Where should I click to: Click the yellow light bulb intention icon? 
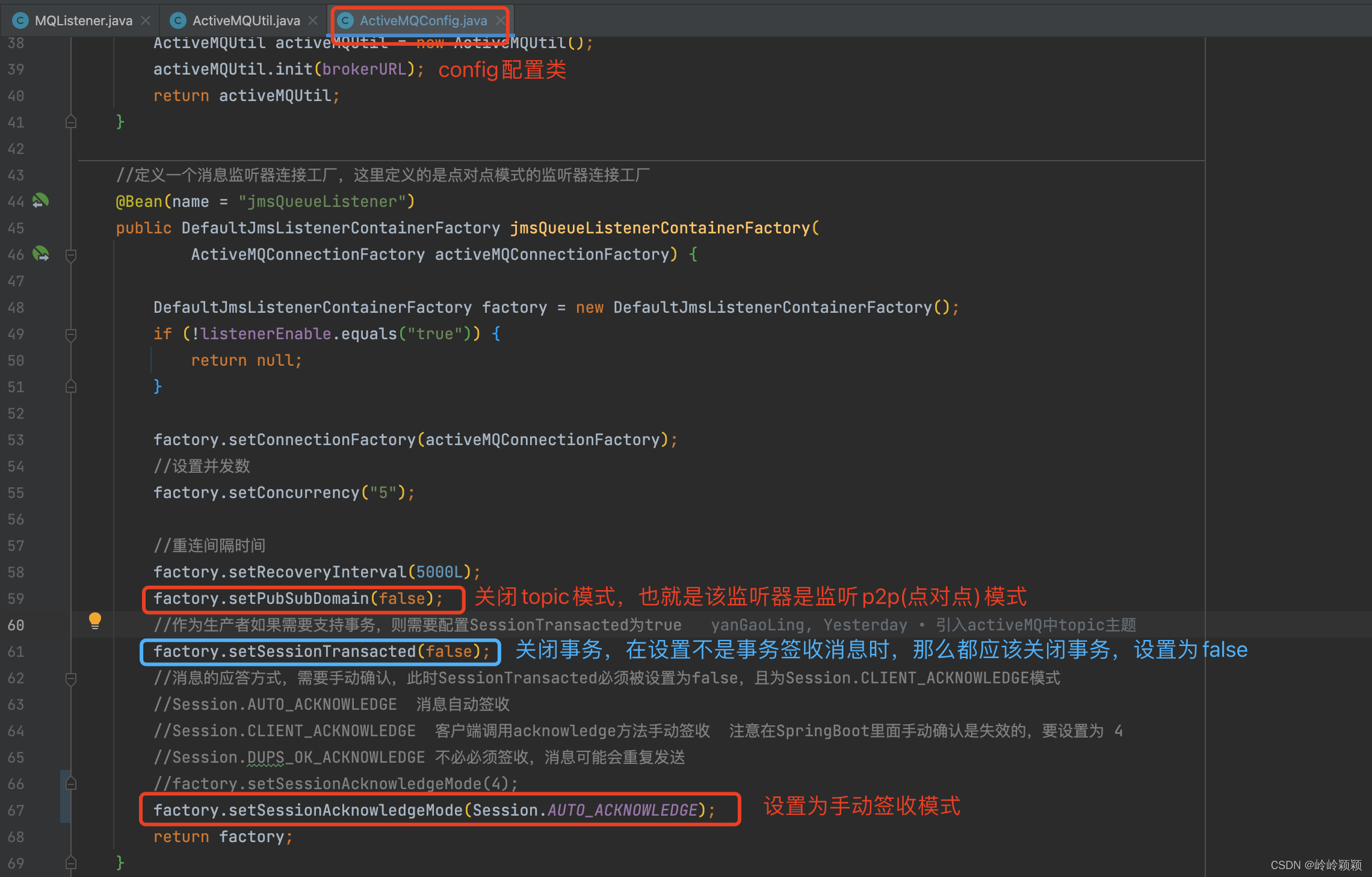click(x=95, y=620)
